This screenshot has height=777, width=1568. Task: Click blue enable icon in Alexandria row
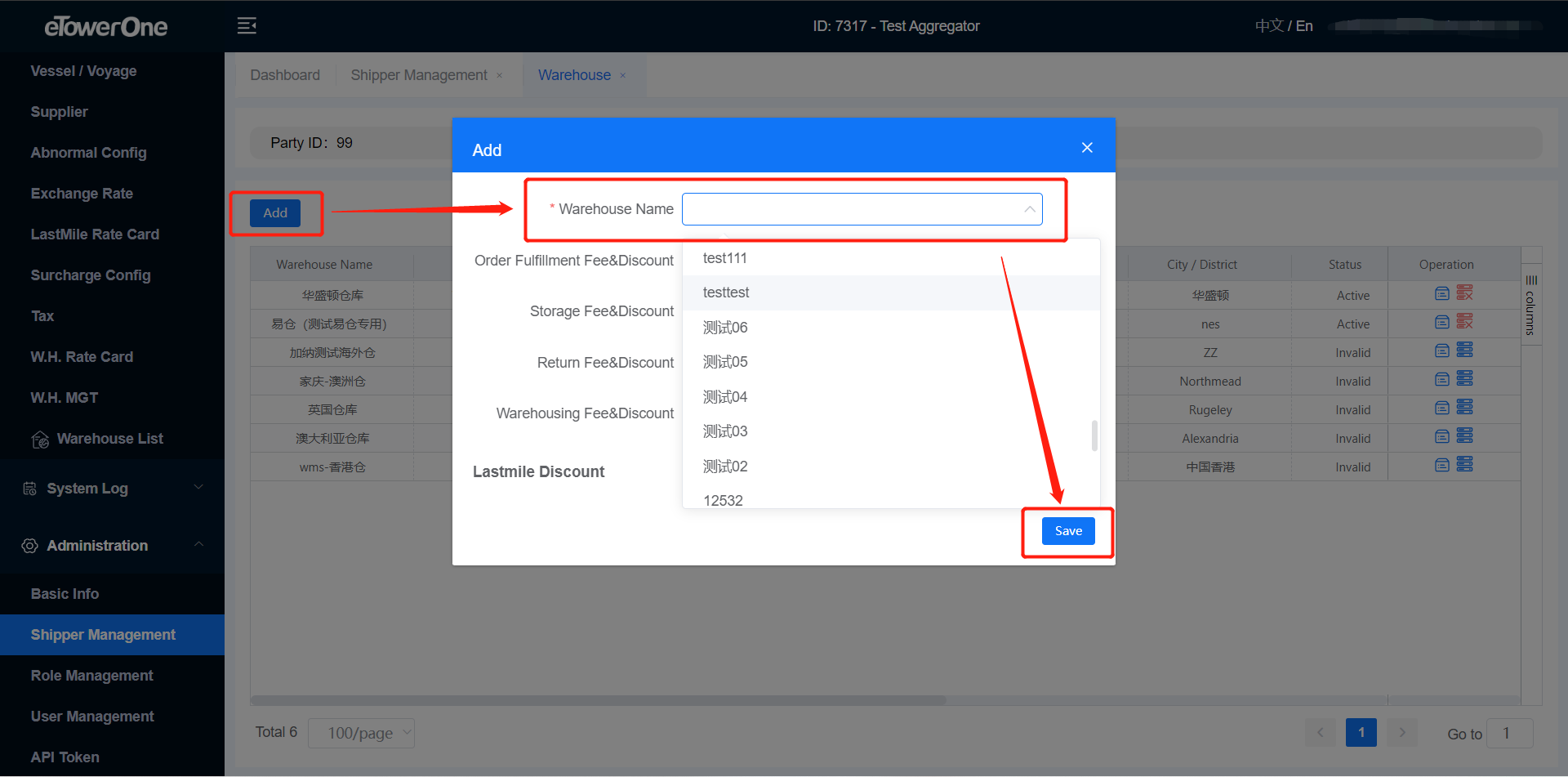point(1464,436)
